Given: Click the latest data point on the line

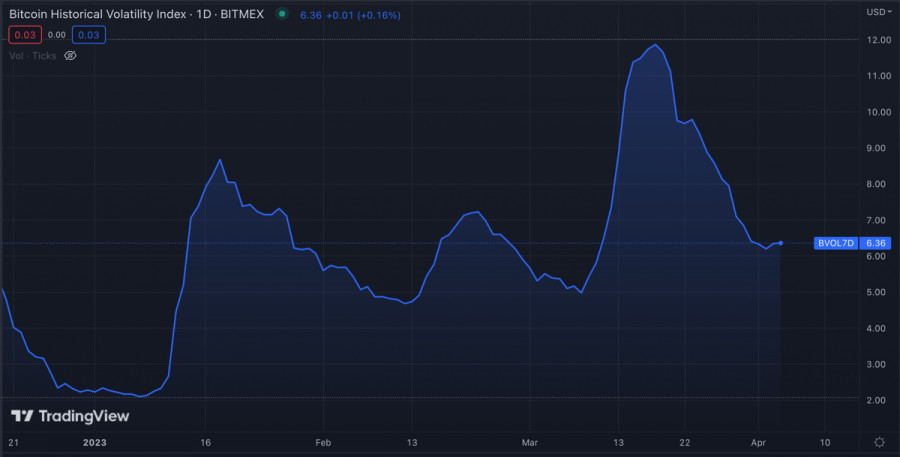Looking at the screenshot, I should pyautogui.click(x=780, y=243).
